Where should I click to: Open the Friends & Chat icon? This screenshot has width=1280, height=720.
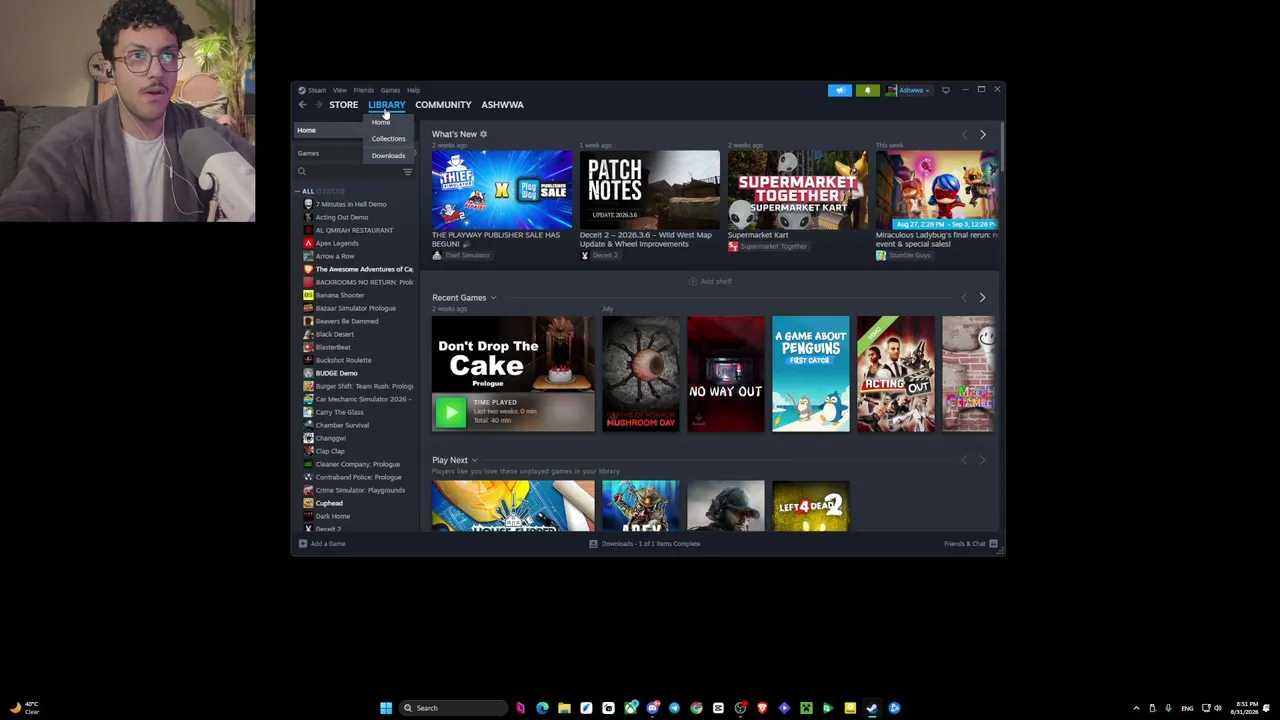tap(993, 544)
